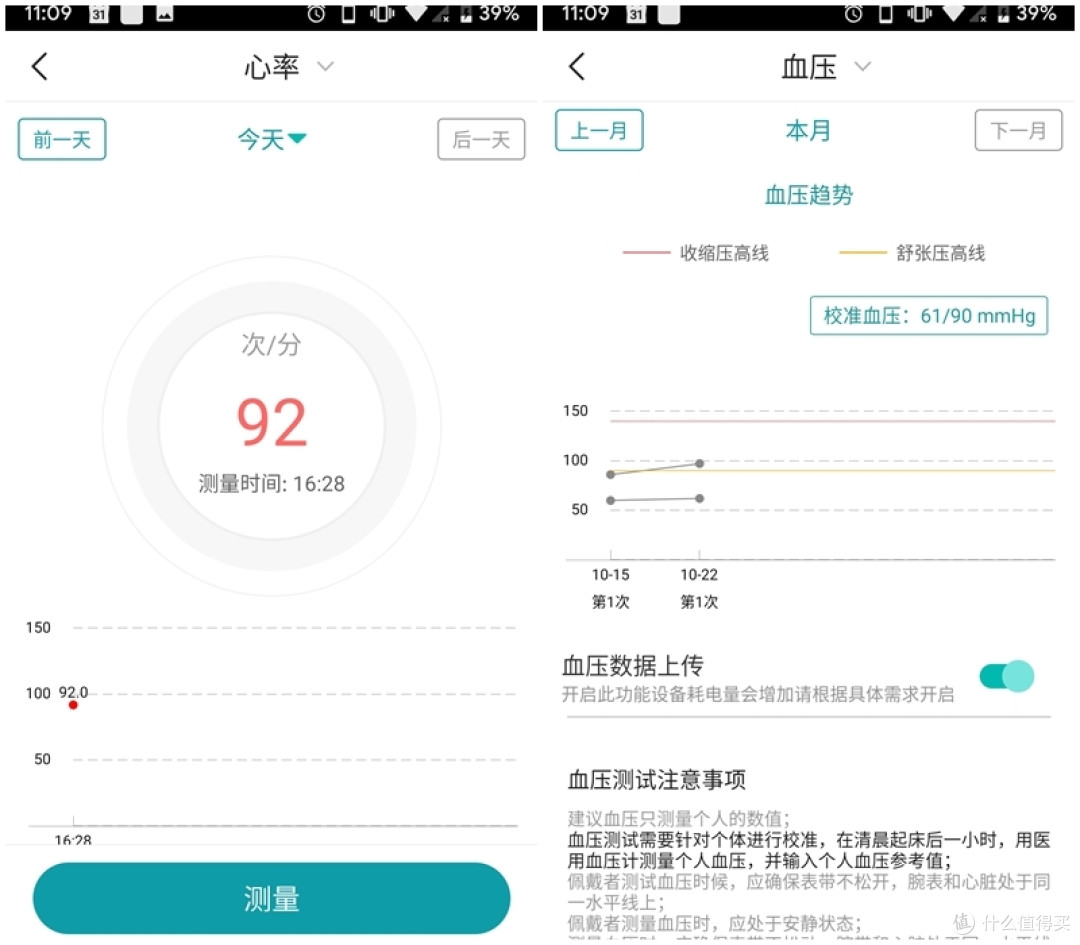
Task: Tap the 收缩压高线 legend entry
Action: tap(696, 253)
